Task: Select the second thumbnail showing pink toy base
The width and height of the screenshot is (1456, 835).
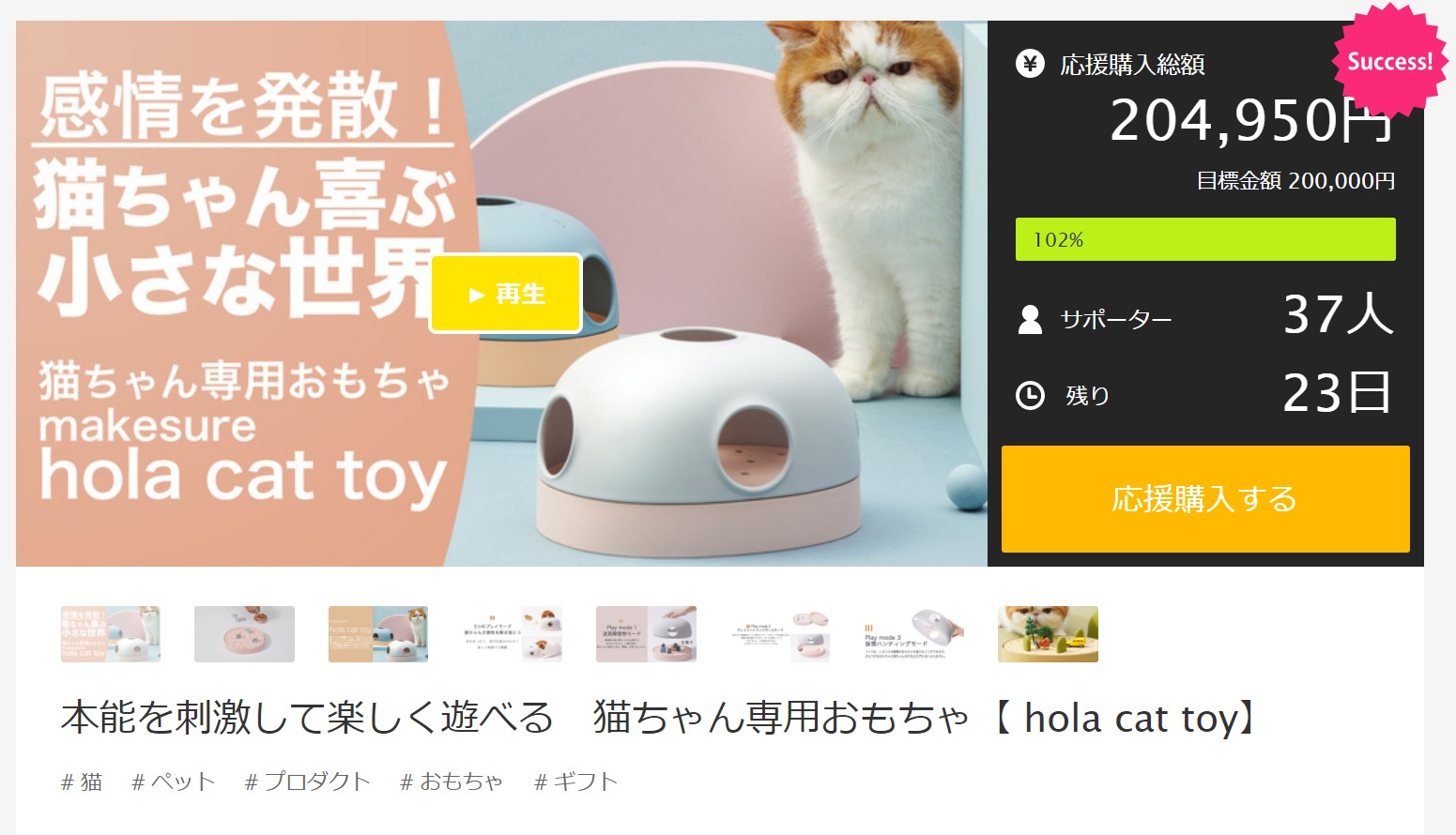Action: [x=244, y=634]
